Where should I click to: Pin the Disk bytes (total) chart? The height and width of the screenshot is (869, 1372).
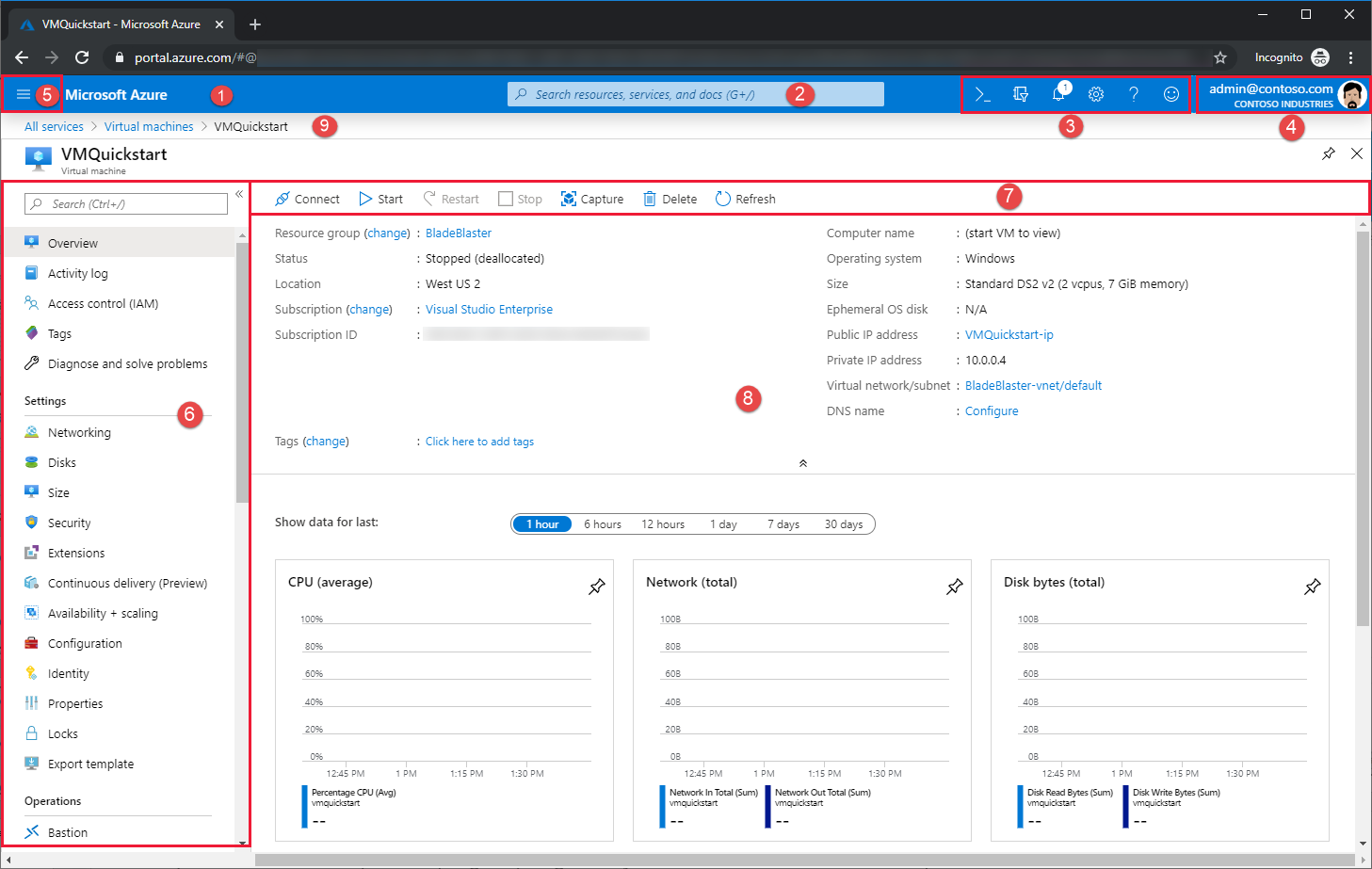pos(1312,587)
